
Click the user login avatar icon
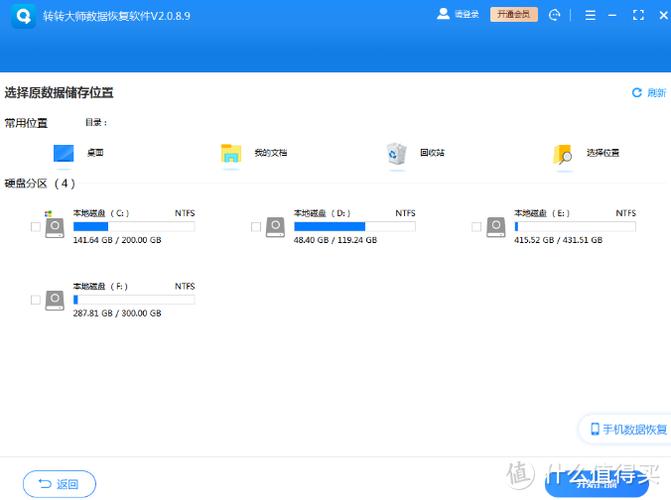point(443,14)
